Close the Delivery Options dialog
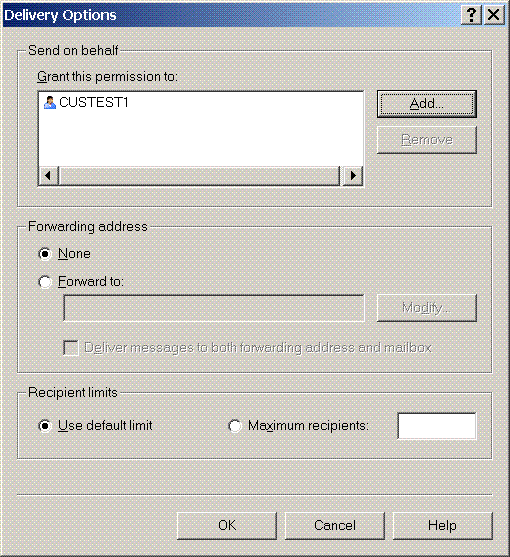Screen dimensions: 510x557 pyautogui.click(x=494, y=15)
